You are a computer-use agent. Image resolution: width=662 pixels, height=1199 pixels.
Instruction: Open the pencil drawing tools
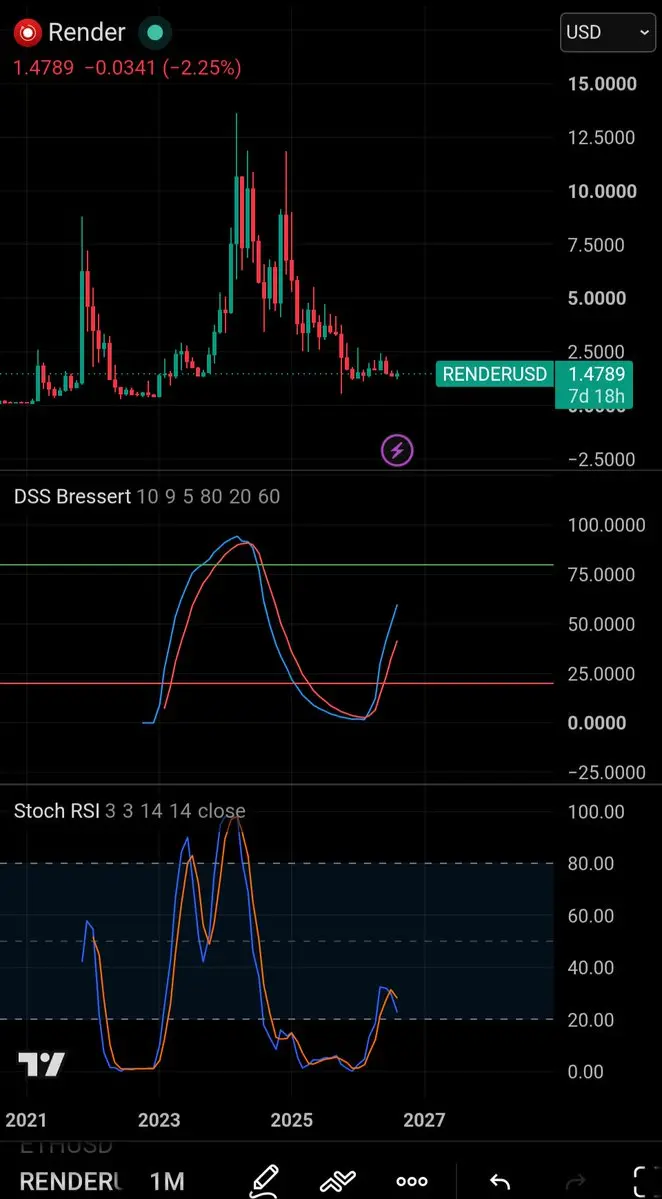(264, 1181)
